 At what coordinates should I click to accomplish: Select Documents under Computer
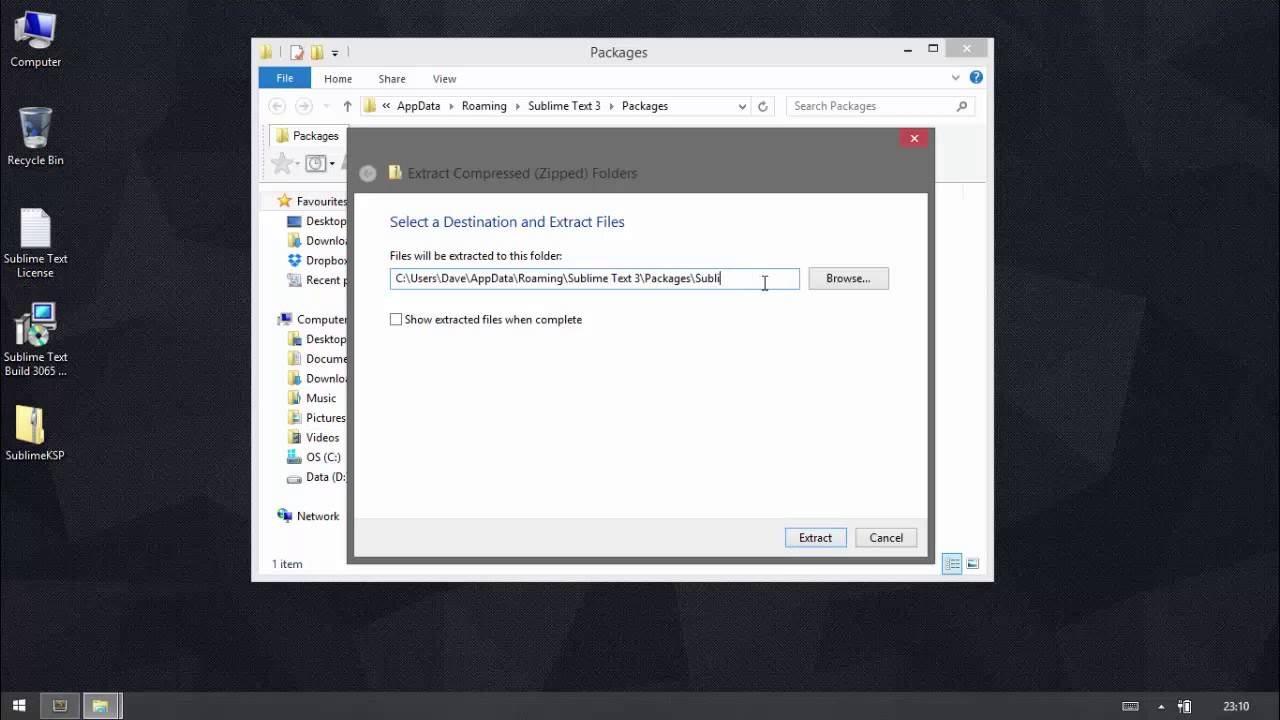coord(317,359)
